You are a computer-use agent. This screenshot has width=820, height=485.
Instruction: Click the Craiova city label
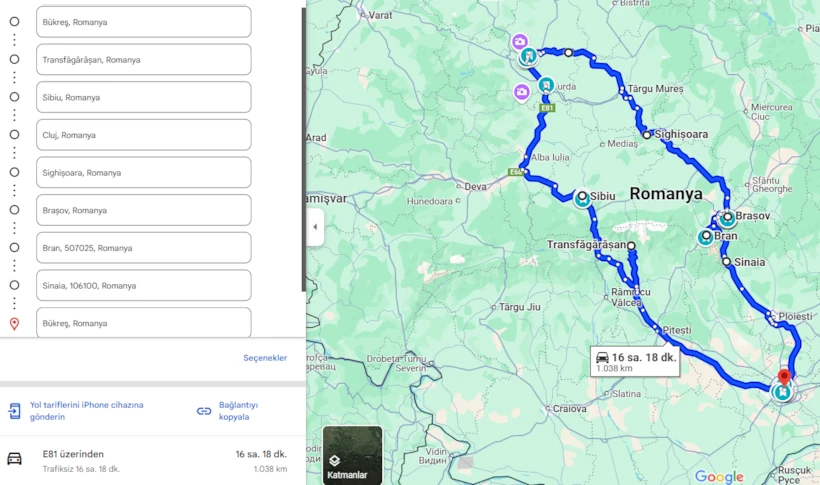(x=570, y=409)
